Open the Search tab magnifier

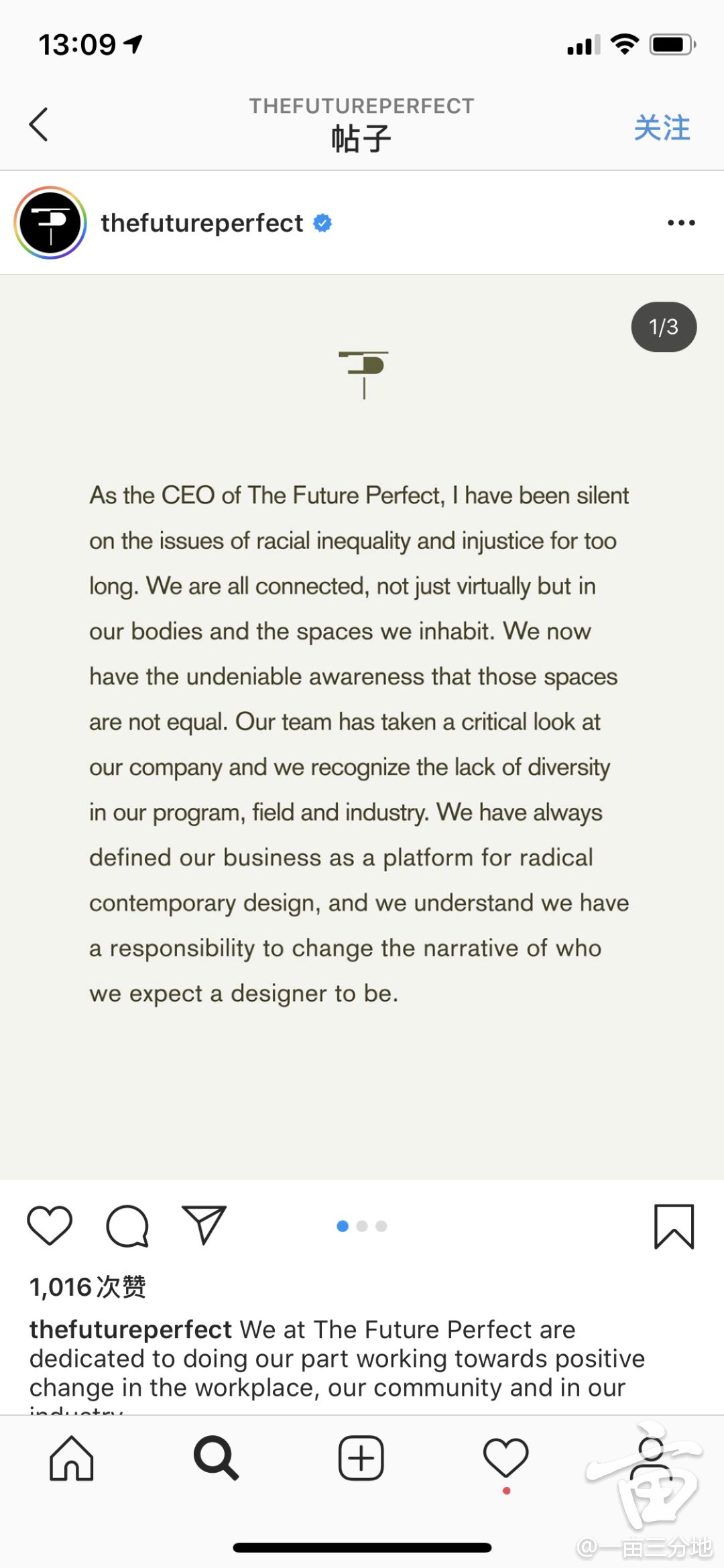point(216,1458)
